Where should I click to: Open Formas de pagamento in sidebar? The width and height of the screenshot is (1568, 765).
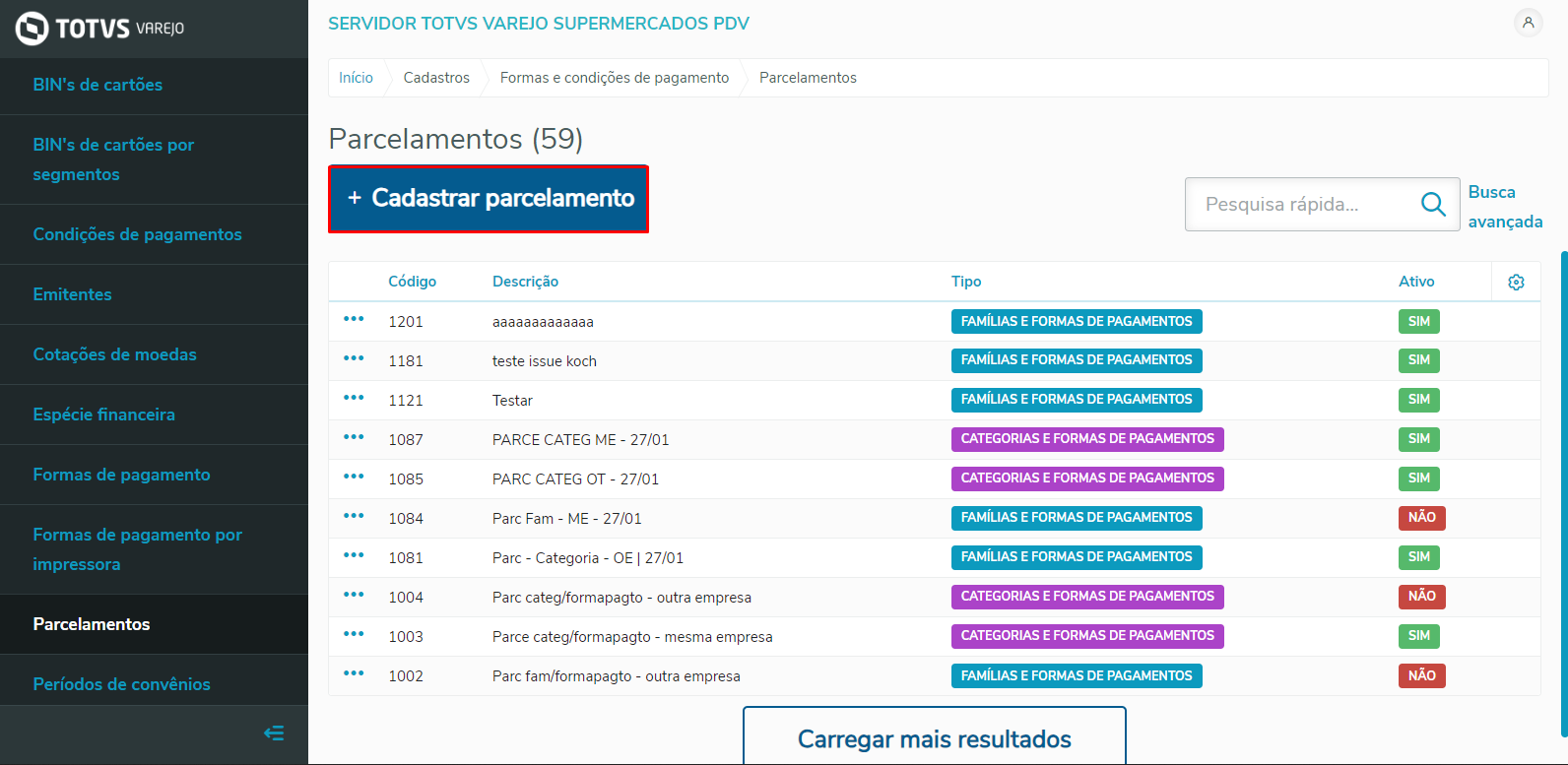pyautogui.click(x=154, y=475)
